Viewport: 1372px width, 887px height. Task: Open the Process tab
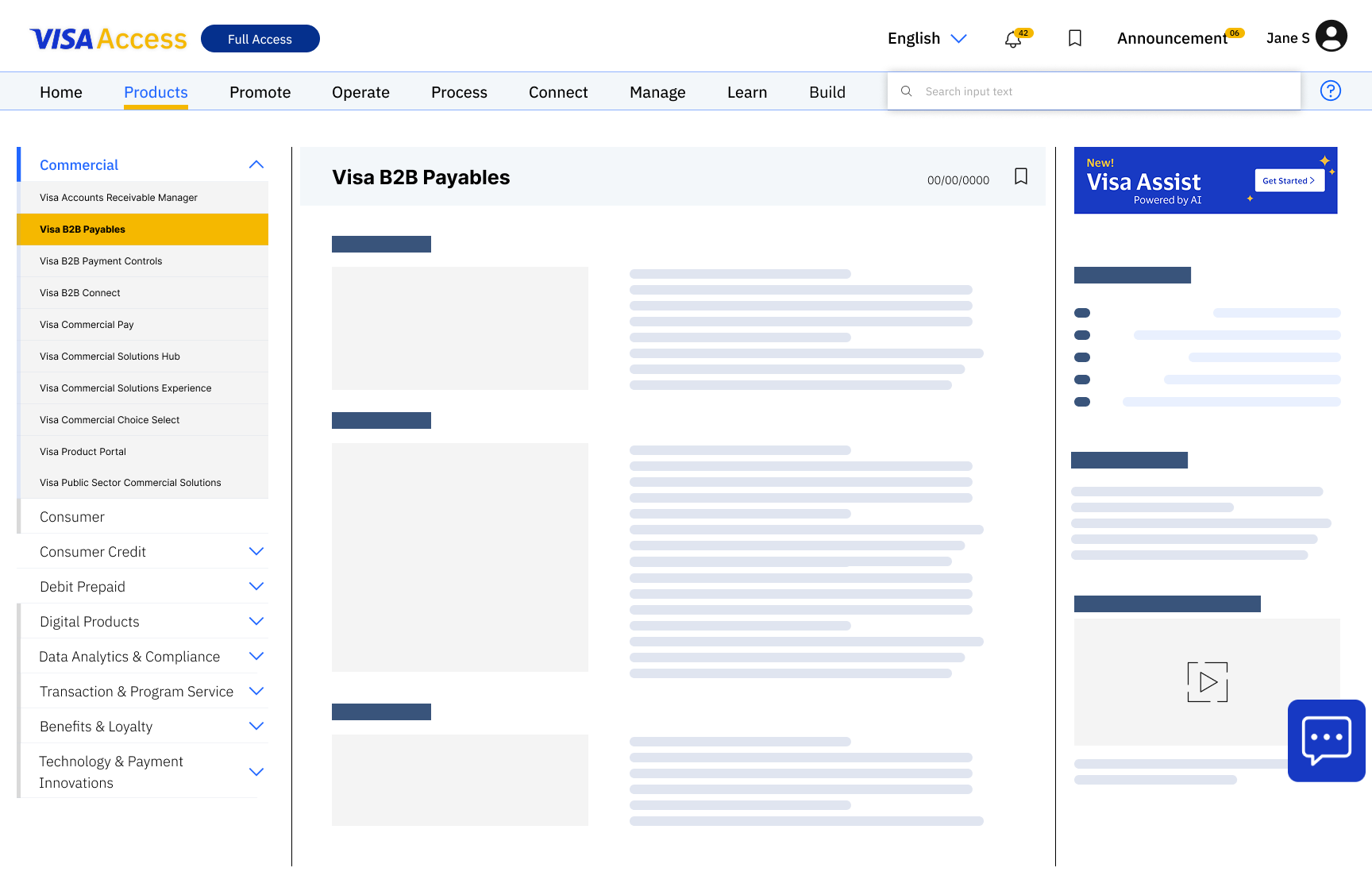click(x=459, y=92)
